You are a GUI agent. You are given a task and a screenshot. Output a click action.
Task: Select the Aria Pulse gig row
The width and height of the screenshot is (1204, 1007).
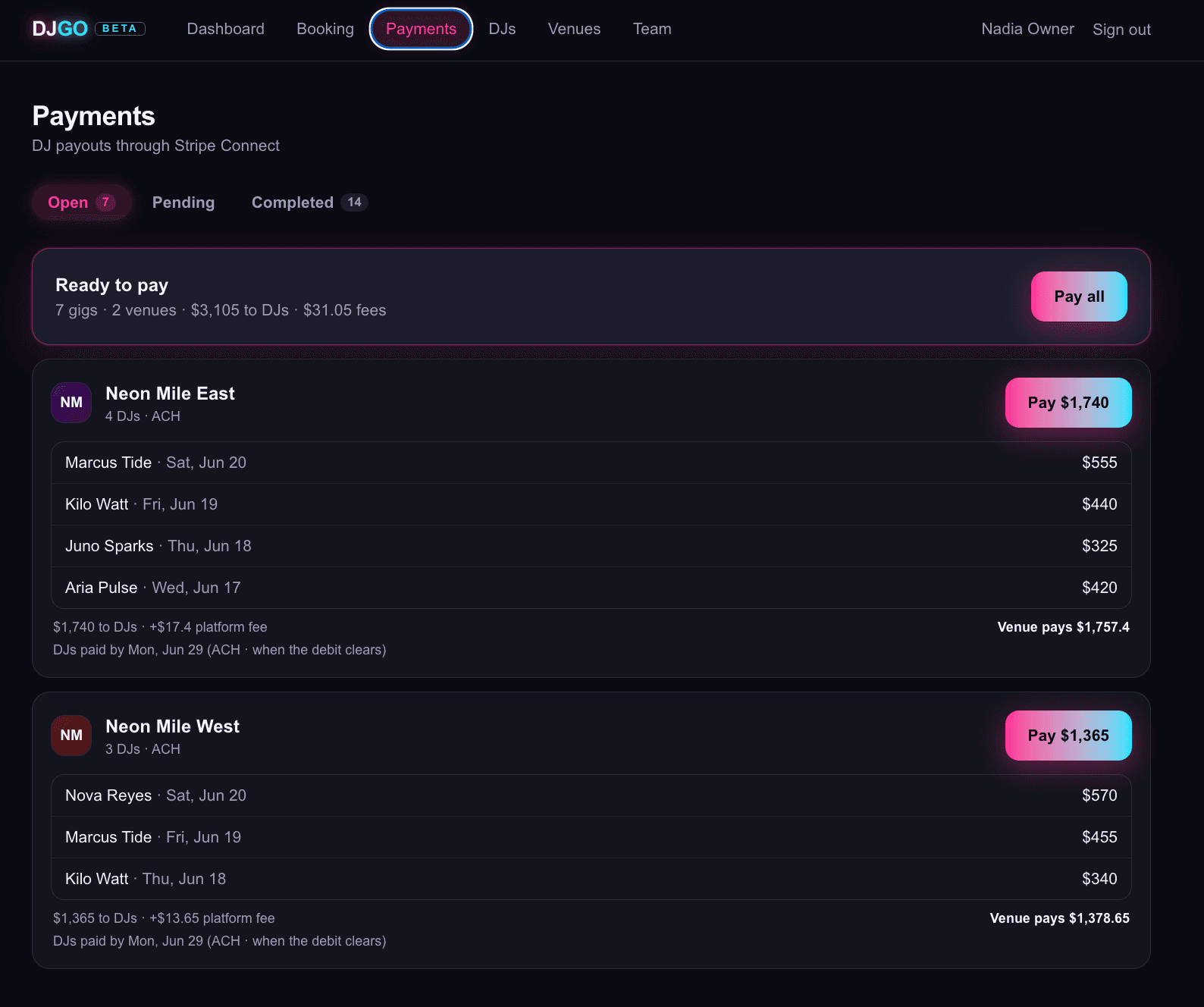591,588
